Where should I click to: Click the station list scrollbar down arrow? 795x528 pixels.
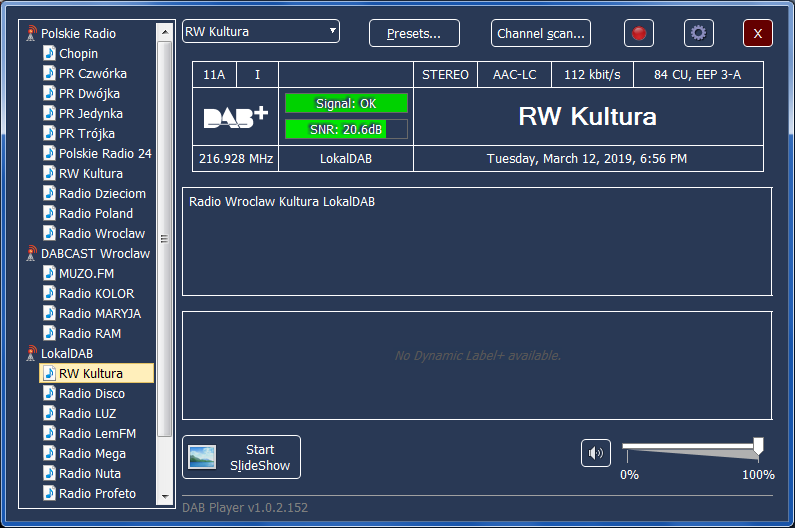[x=165, y=499]
